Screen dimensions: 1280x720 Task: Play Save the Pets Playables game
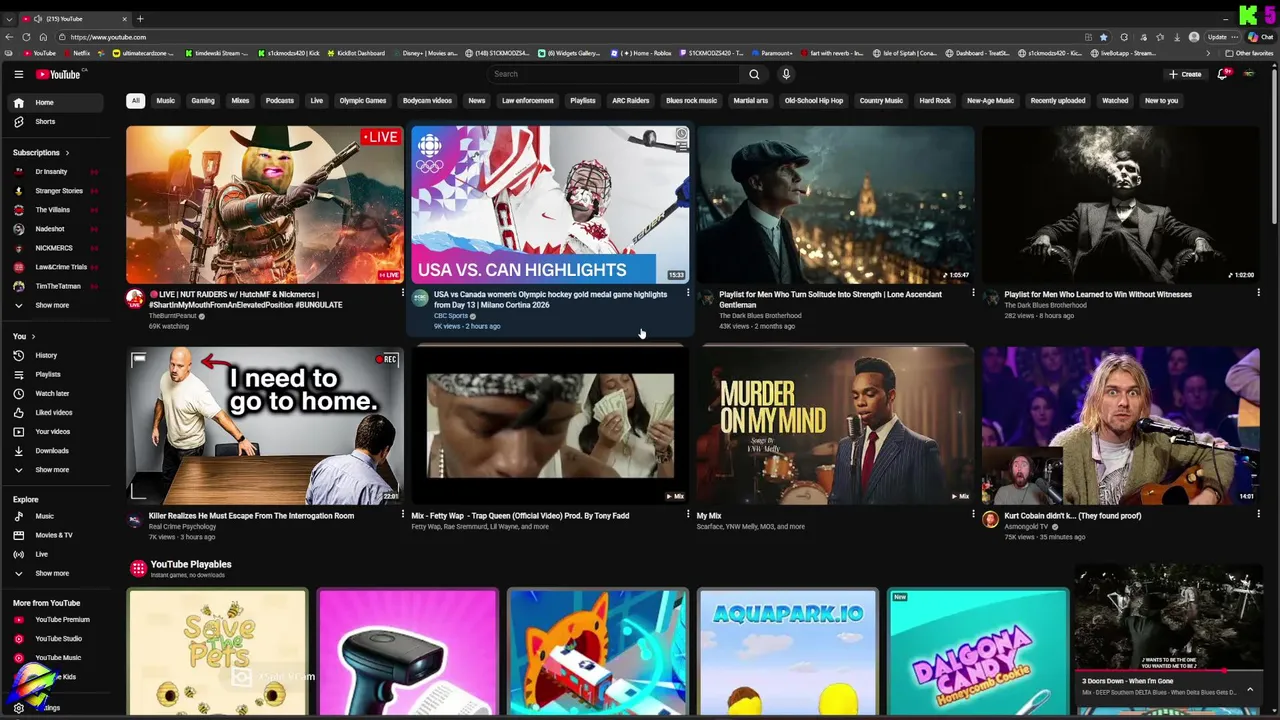coord(217,652)
